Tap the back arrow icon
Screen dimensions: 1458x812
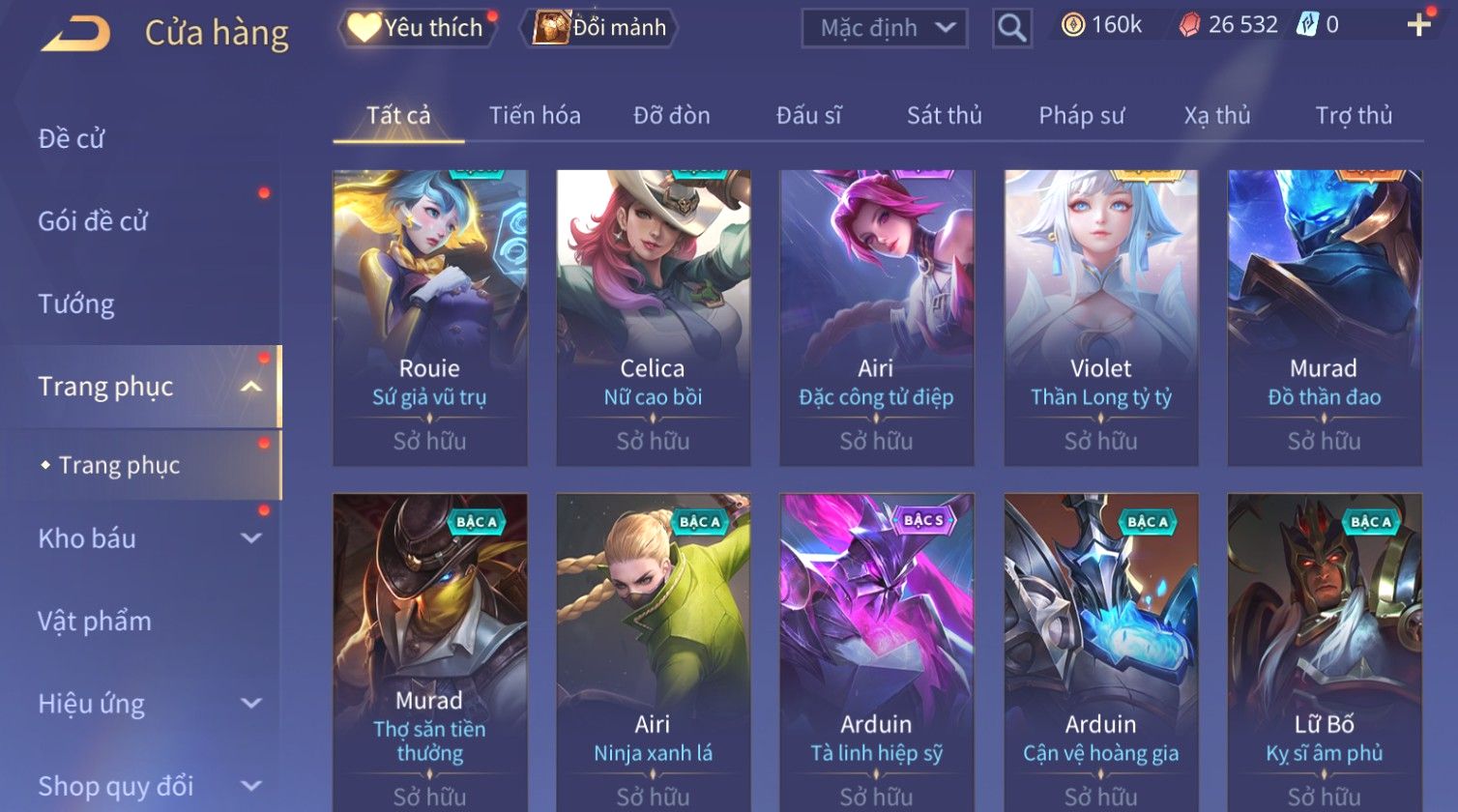[75, 34]
